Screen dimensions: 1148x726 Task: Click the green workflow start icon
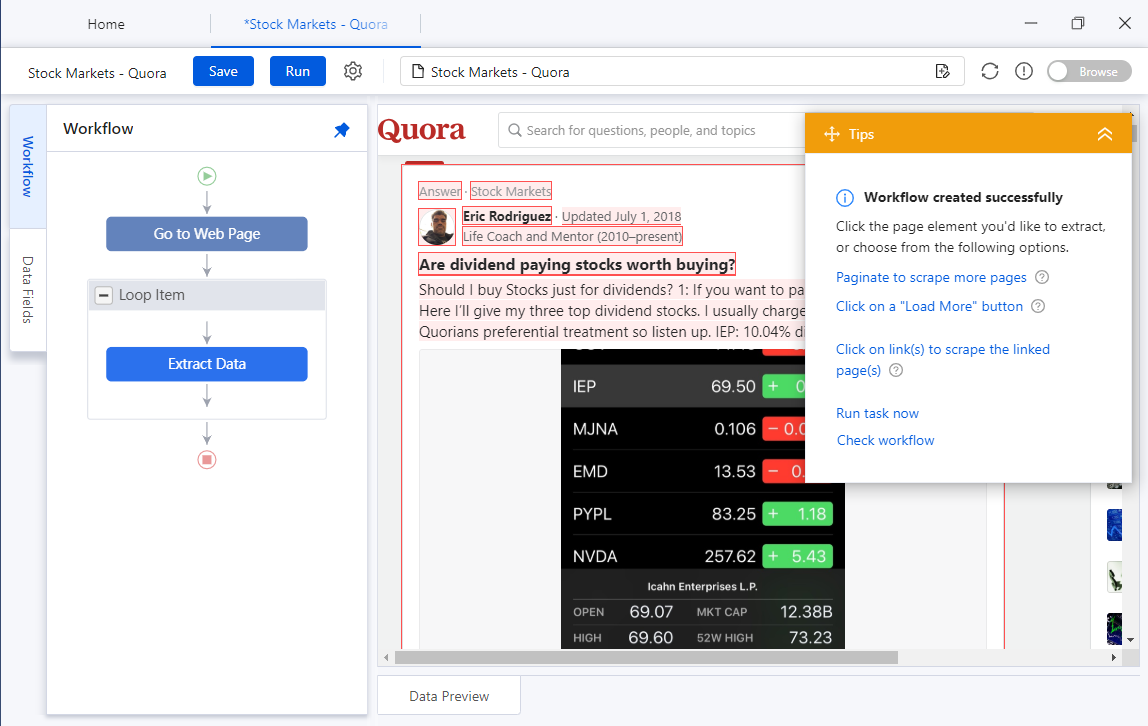click(x=206, y=176)
